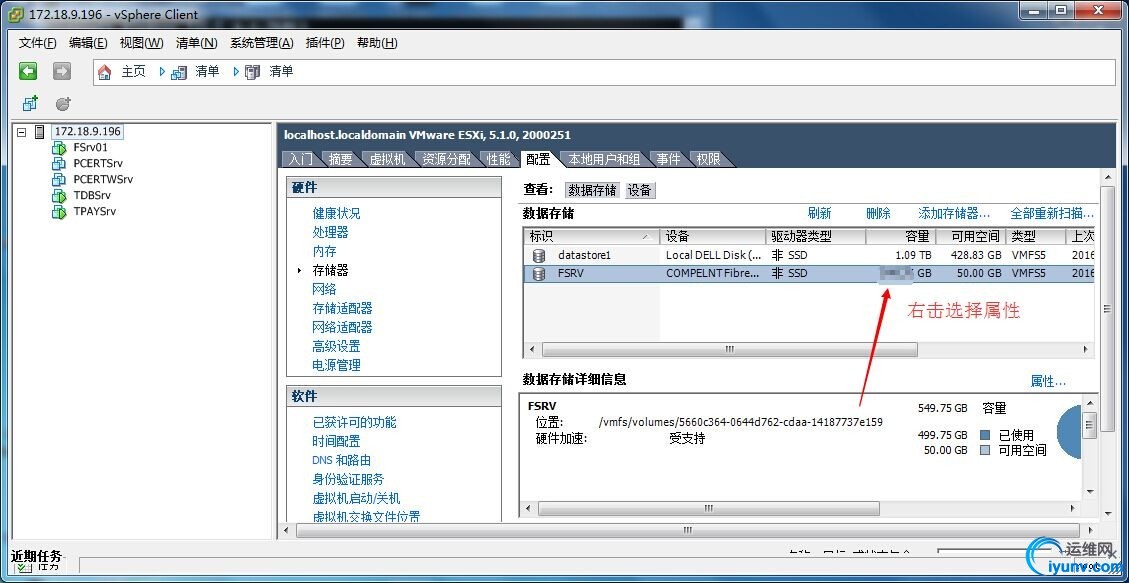Switch to the 入门 tab
This screenshot has height=583, width=1129.
301,159
